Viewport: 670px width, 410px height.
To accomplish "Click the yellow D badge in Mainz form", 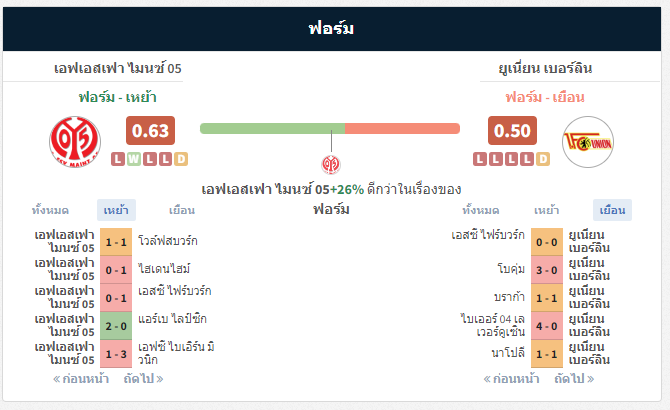I will coord(181,159).
